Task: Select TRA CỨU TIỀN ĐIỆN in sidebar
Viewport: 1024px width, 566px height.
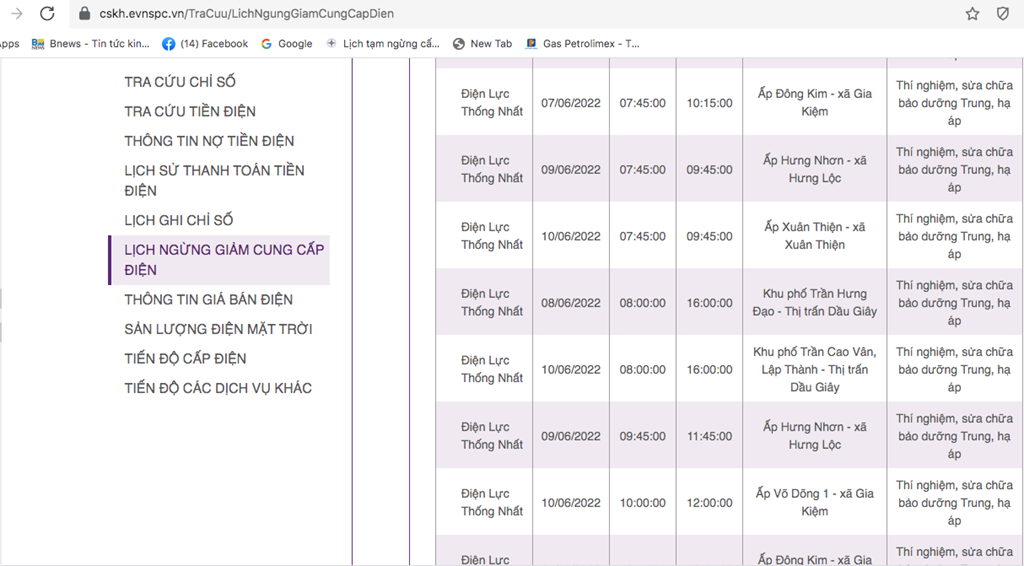Action: coord(190,111)
